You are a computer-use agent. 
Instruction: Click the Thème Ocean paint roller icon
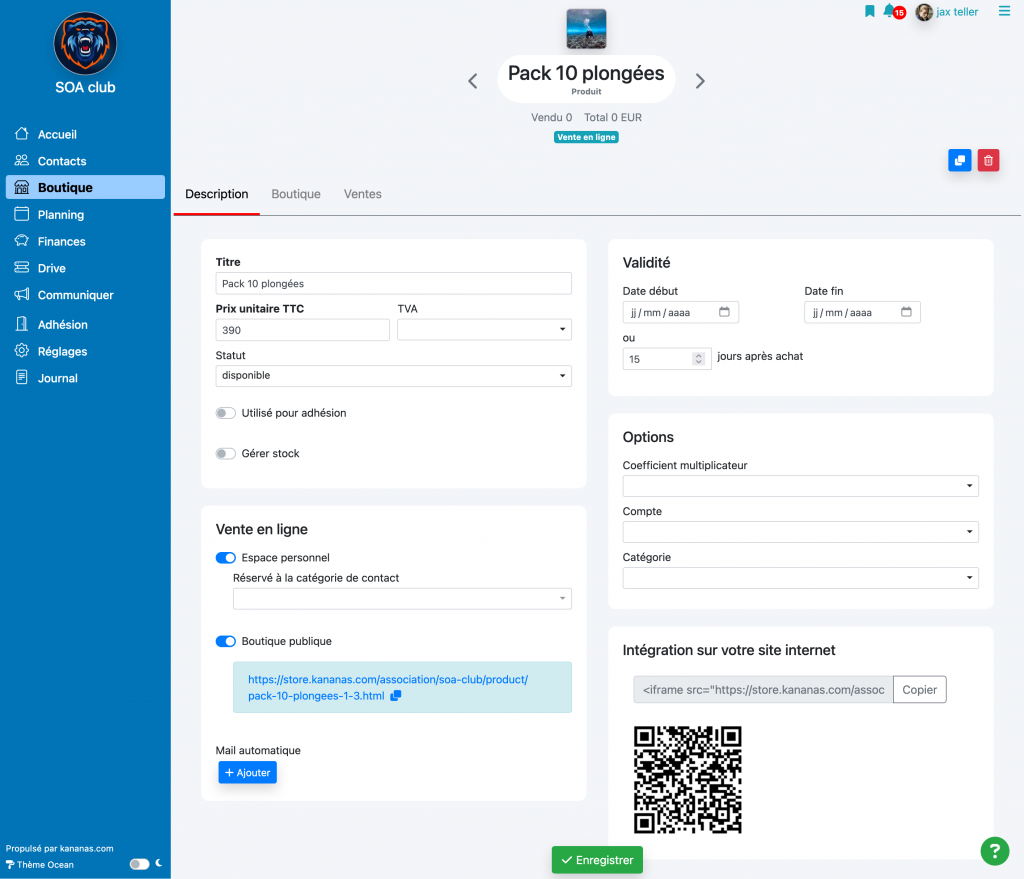tap(10, 865)
